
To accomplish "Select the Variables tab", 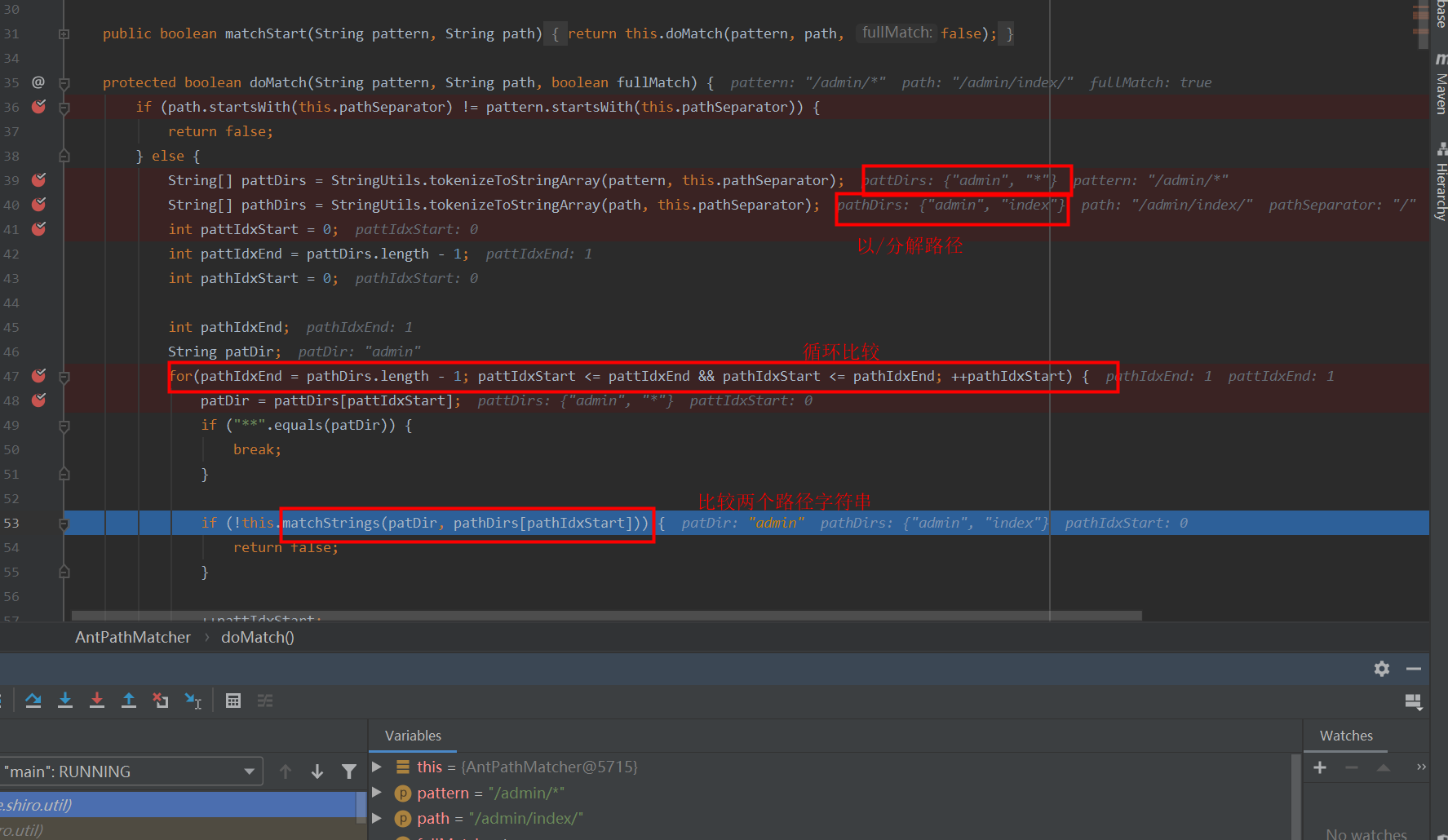I will coord(413,736).
